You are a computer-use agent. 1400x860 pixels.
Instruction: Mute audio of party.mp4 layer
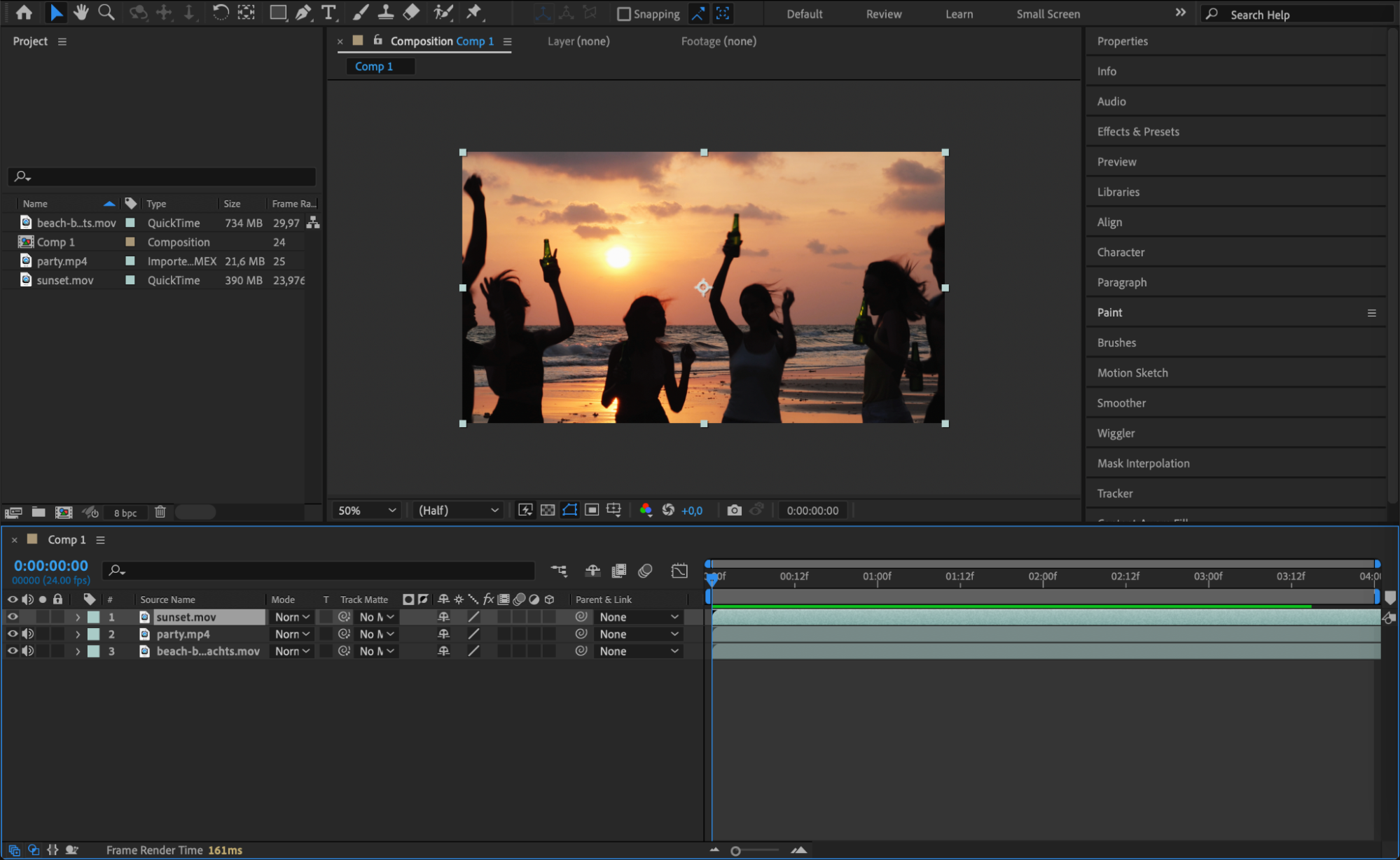click(x=28, y=634)
